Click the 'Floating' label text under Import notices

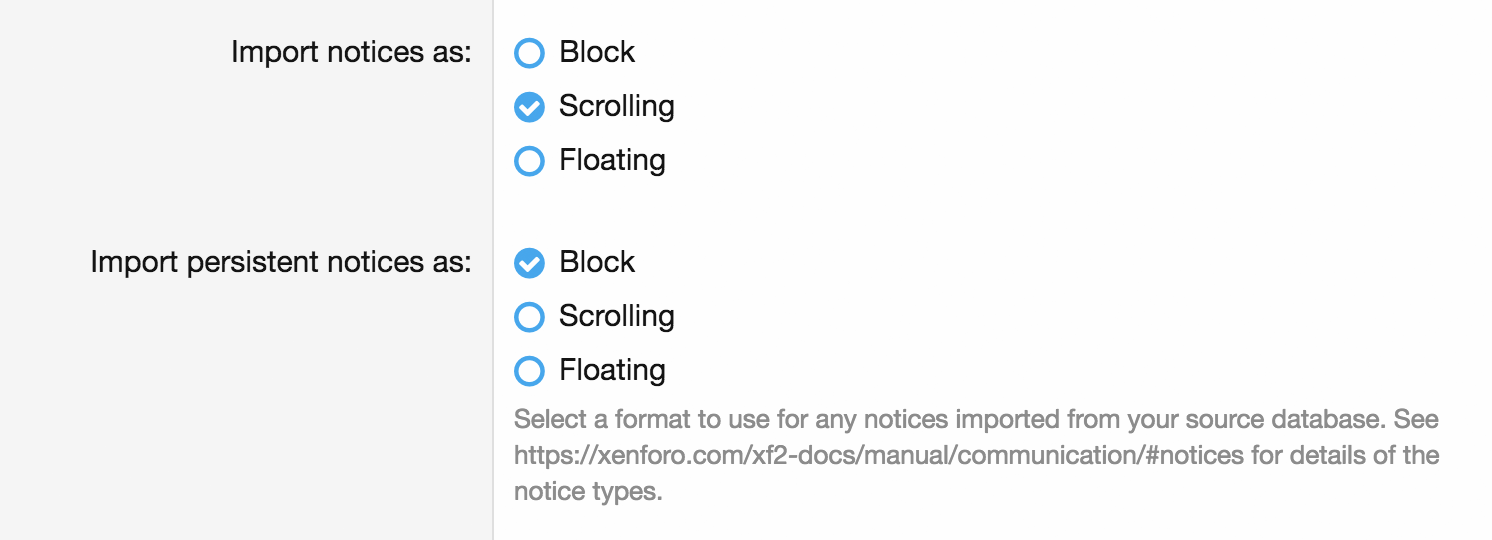point(612,160)
